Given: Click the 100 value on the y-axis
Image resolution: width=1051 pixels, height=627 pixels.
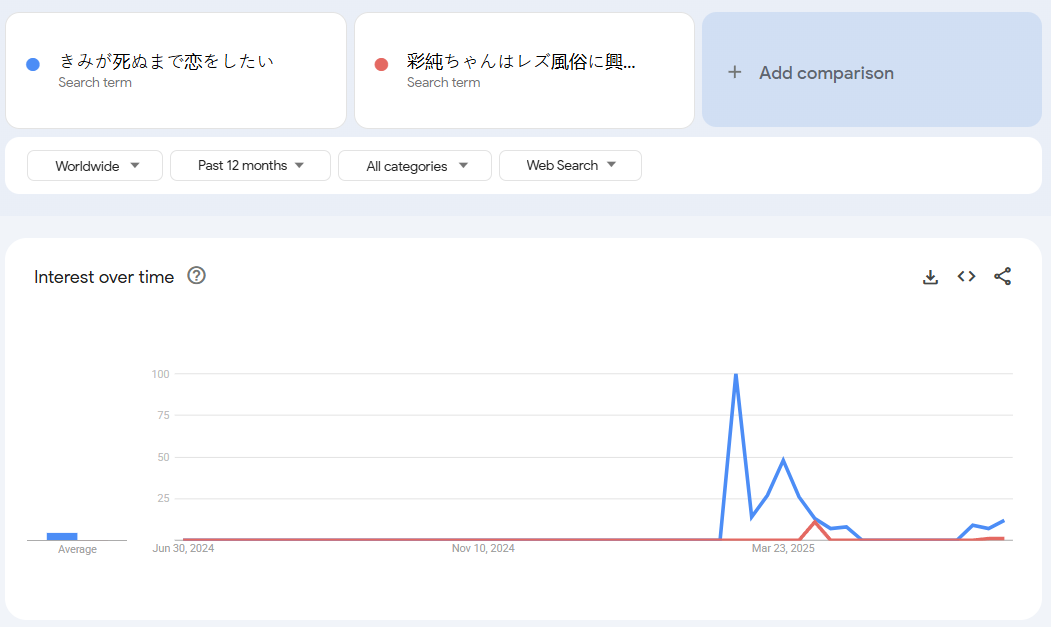Looking at the screenshot, I should tap(160, 374).
